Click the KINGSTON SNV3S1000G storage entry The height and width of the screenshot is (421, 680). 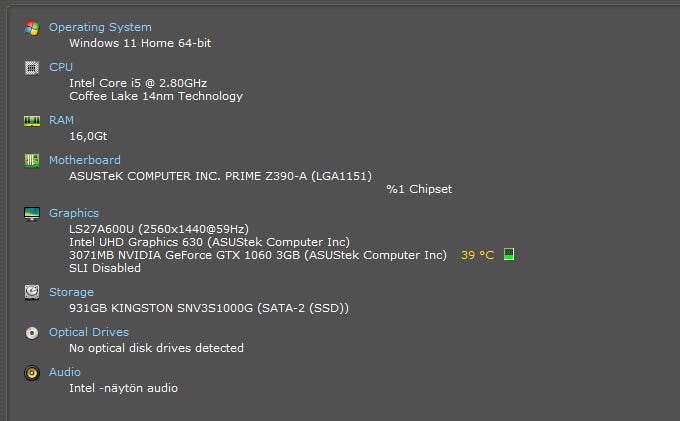tap(208, 308)
